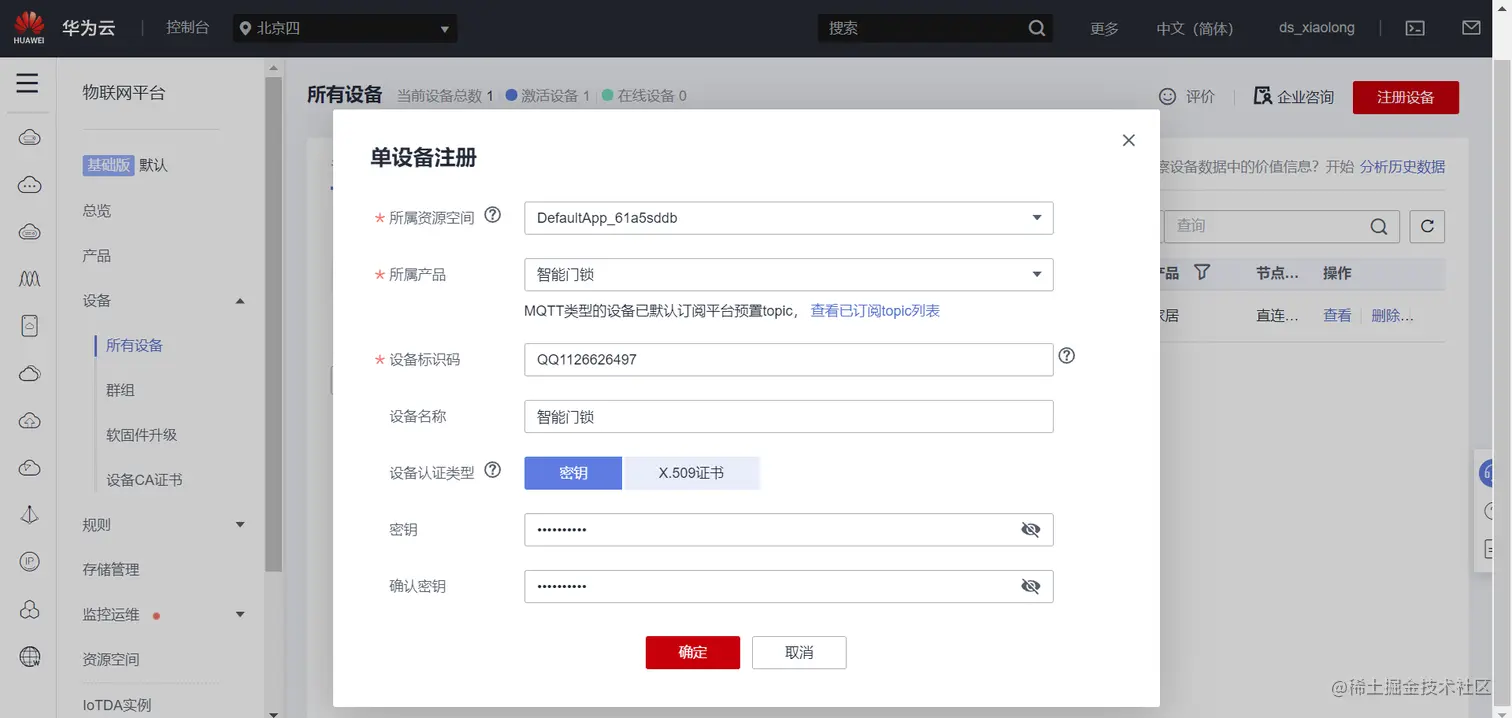Open 产品 in sidebar
The height and width of the screenshot is (718, 1512).
[97, 256]
